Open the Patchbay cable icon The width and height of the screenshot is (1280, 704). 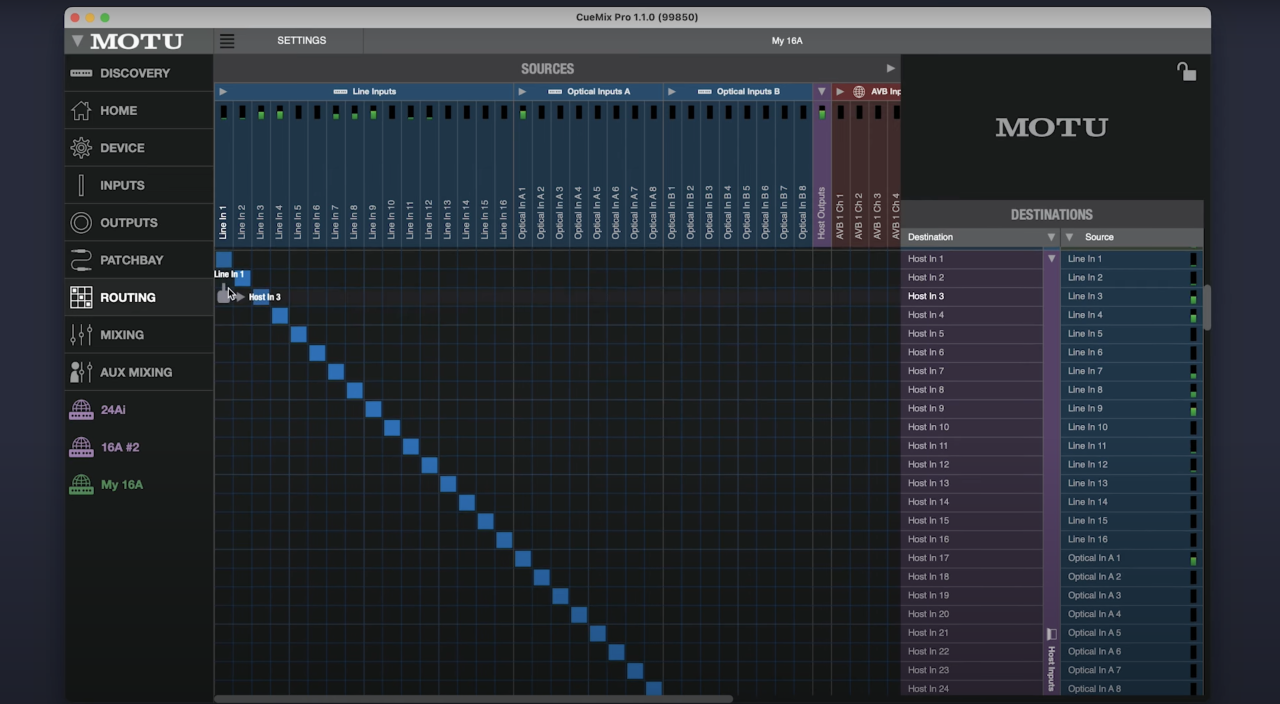coord(81,260)
